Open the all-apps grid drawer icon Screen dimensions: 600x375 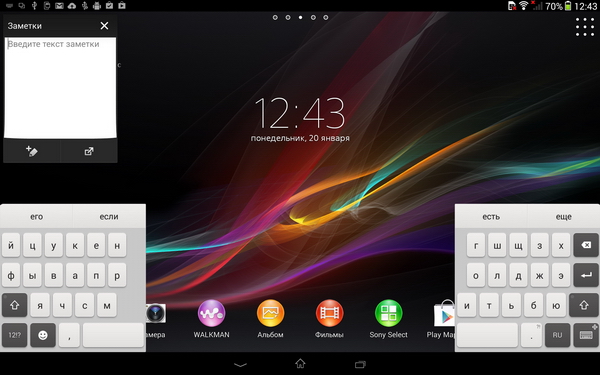pos(585,27)
